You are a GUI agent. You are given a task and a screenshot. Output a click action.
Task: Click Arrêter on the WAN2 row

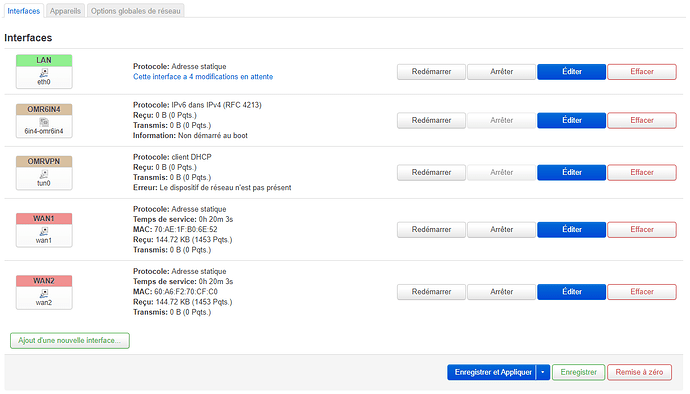(x=502, y=292)
